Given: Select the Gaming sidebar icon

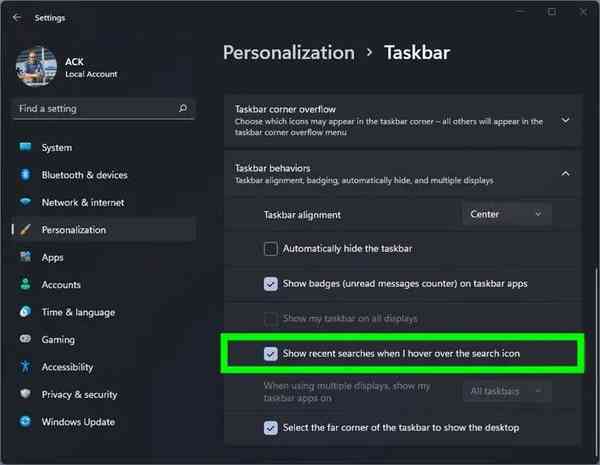Looking at the screenshot, I should 25,340.
